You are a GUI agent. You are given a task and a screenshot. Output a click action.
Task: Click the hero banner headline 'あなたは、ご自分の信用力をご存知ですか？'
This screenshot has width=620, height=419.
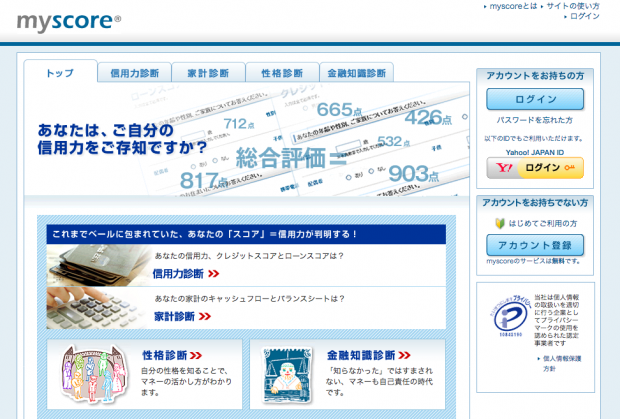[122, 139]
